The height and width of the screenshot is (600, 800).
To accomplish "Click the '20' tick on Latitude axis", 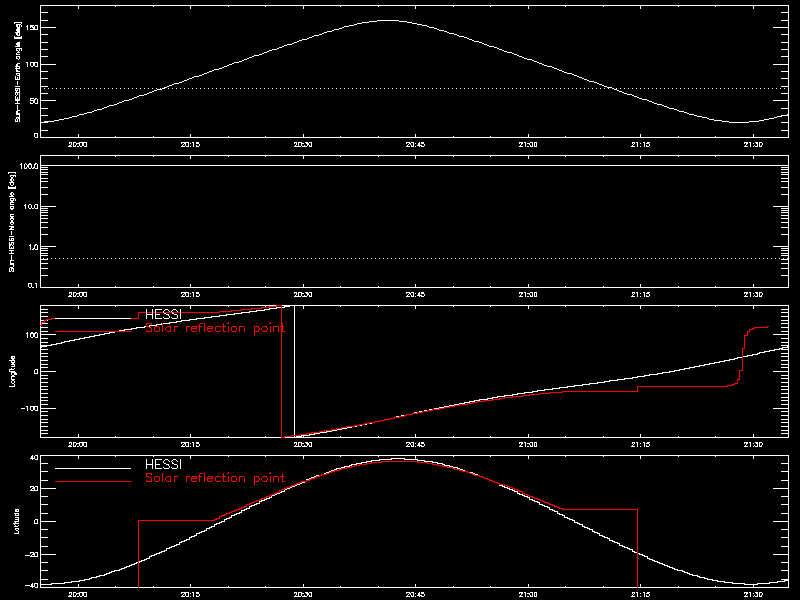I will 34,489.
